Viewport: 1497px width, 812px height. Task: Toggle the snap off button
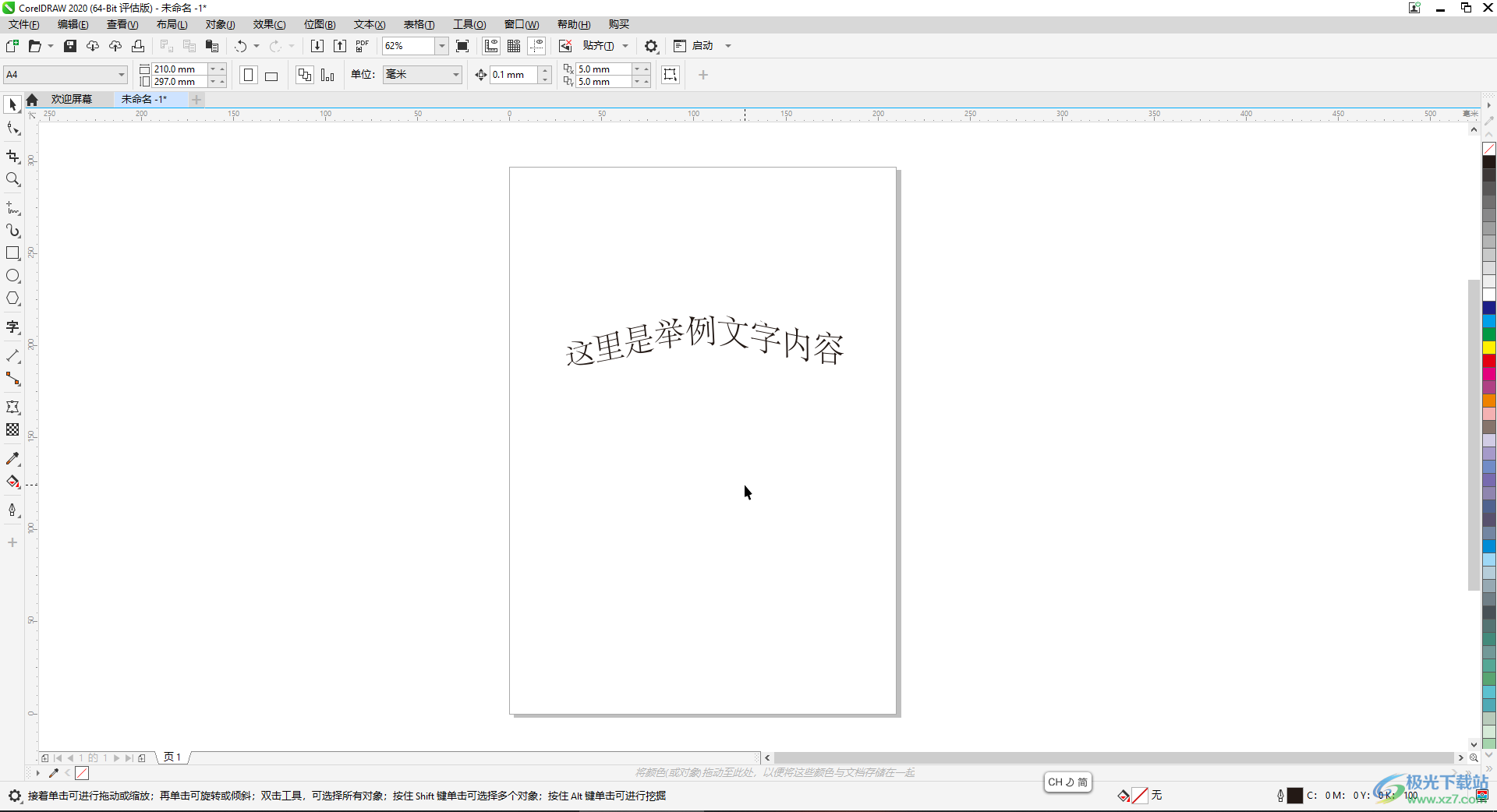565,46
